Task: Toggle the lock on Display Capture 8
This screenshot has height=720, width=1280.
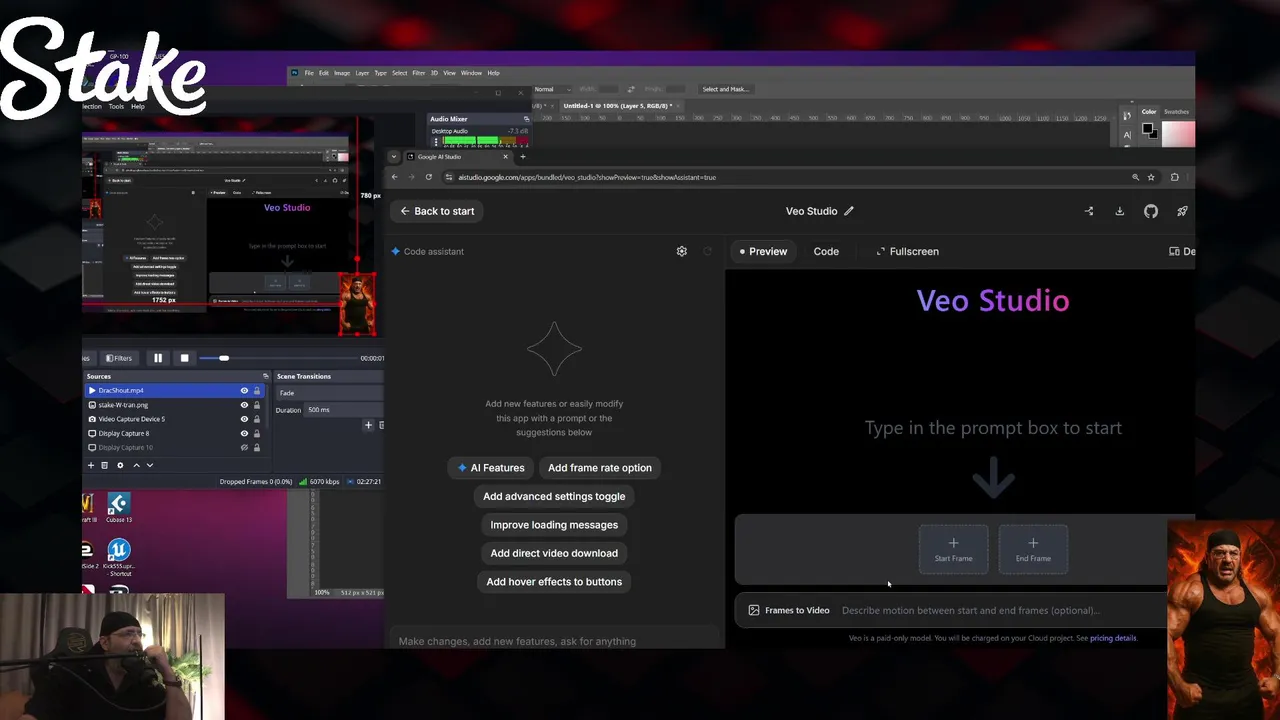Action: click(x=257, y=433)
